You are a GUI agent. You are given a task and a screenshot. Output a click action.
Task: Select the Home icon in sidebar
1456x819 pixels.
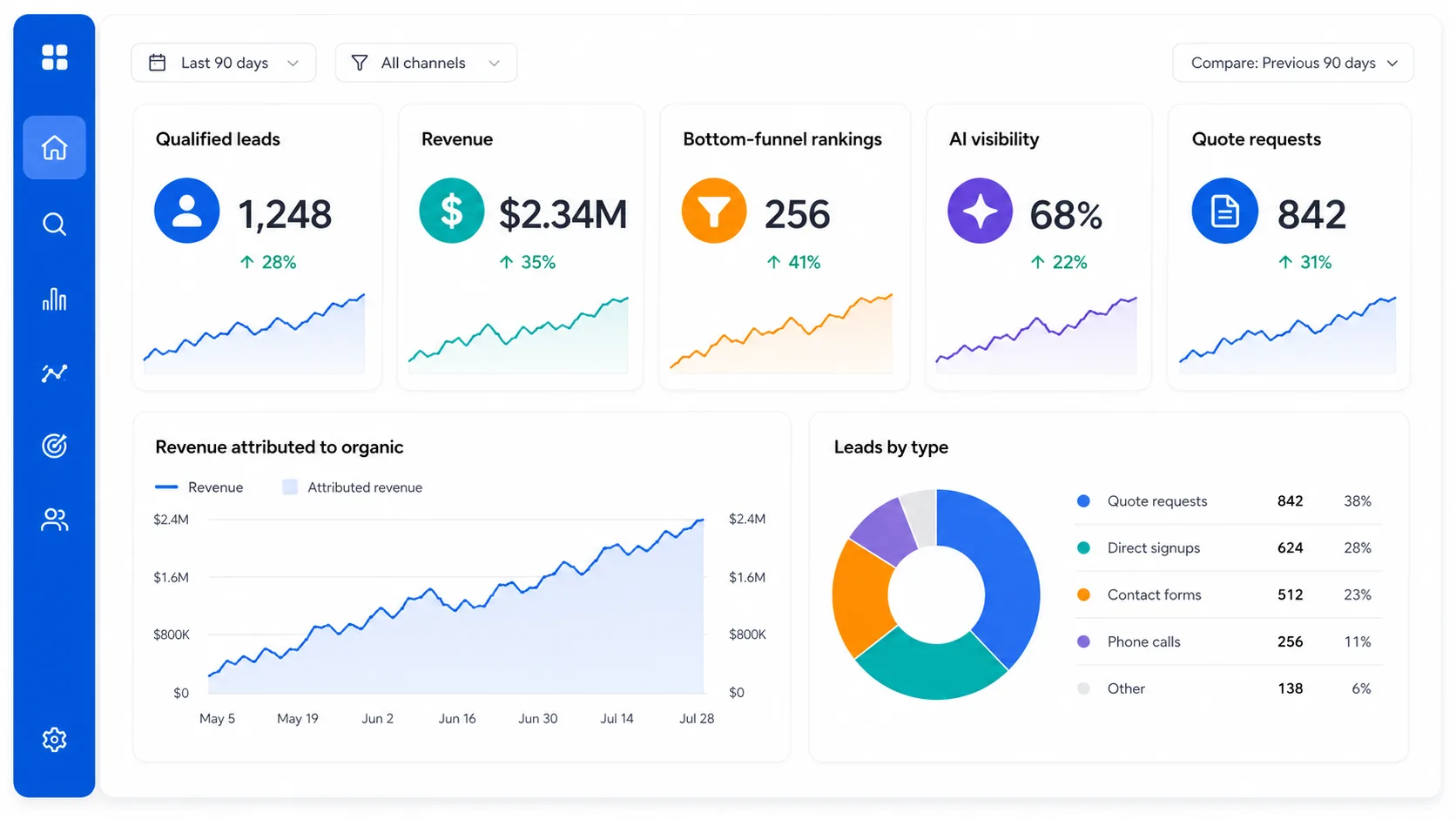pos(54,148)
